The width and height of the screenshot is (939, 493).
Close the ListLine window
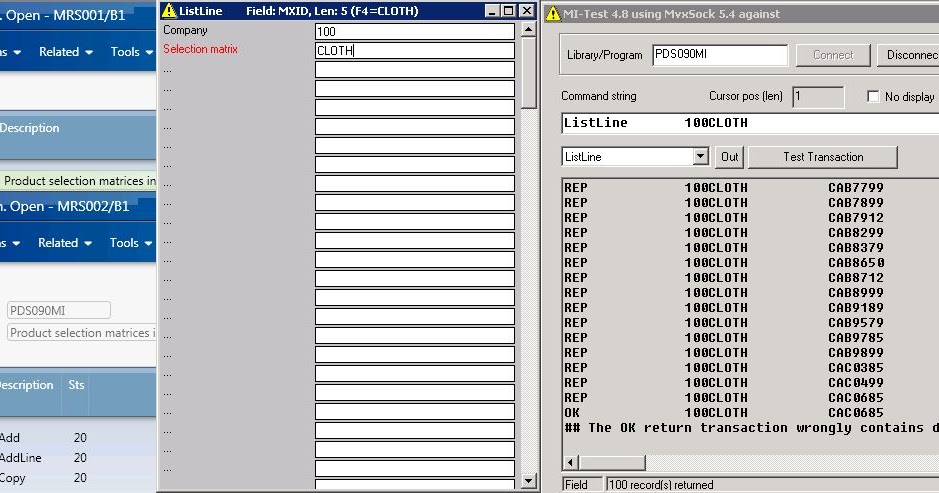click(x=526, y=11)
